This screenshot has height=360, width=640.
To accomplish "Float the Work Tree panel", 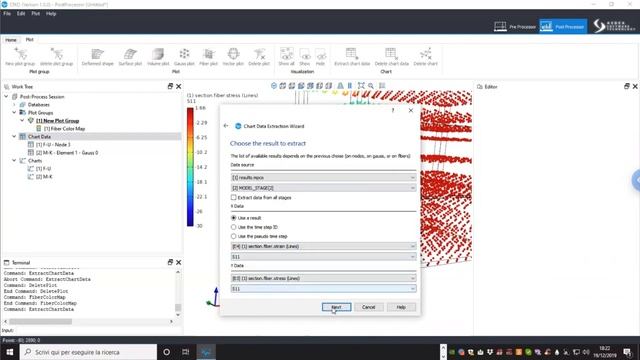I will [x=170, y=86].
